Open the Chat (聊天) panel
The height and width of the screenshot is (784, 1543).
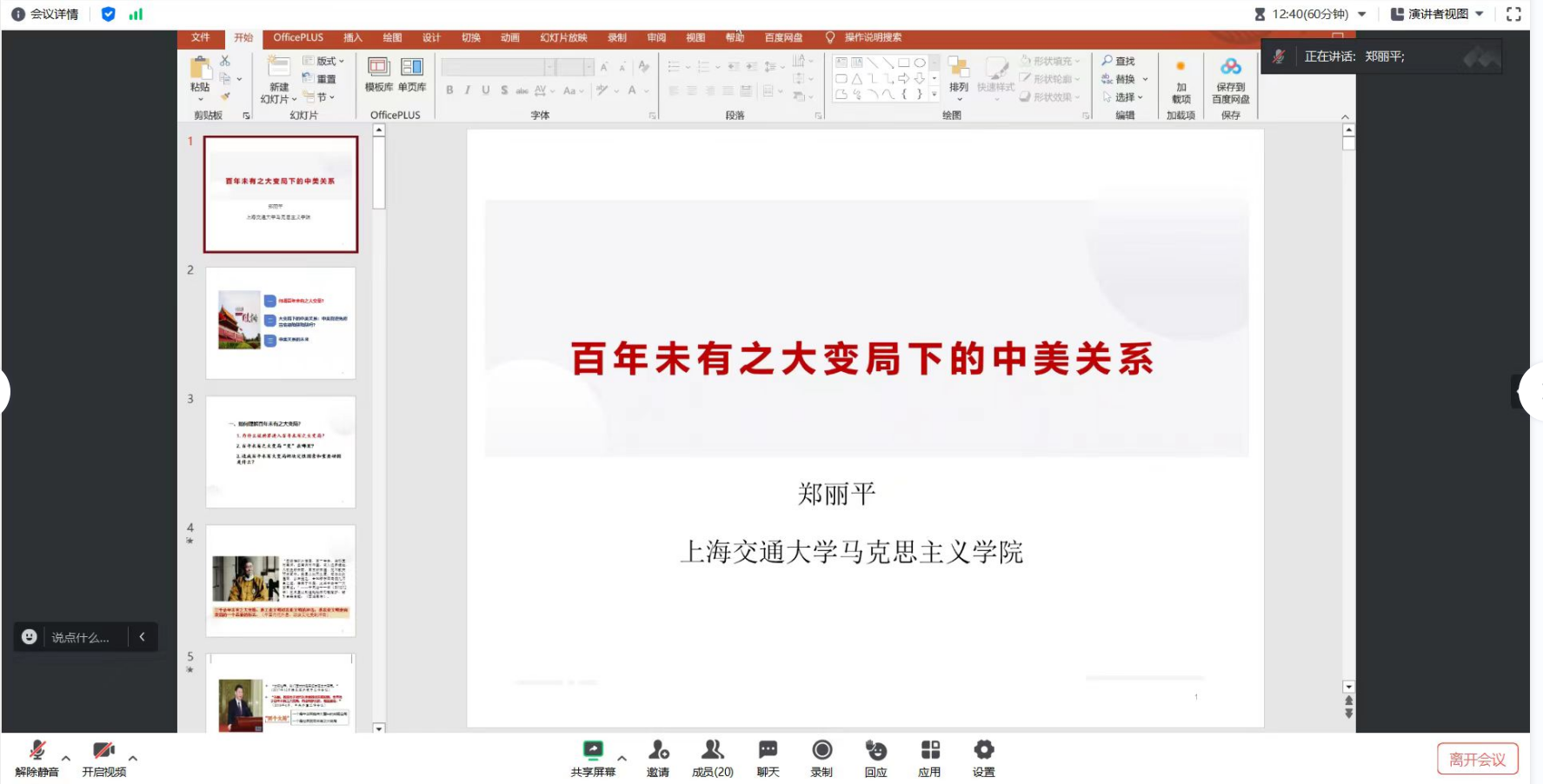coord(768,750)
